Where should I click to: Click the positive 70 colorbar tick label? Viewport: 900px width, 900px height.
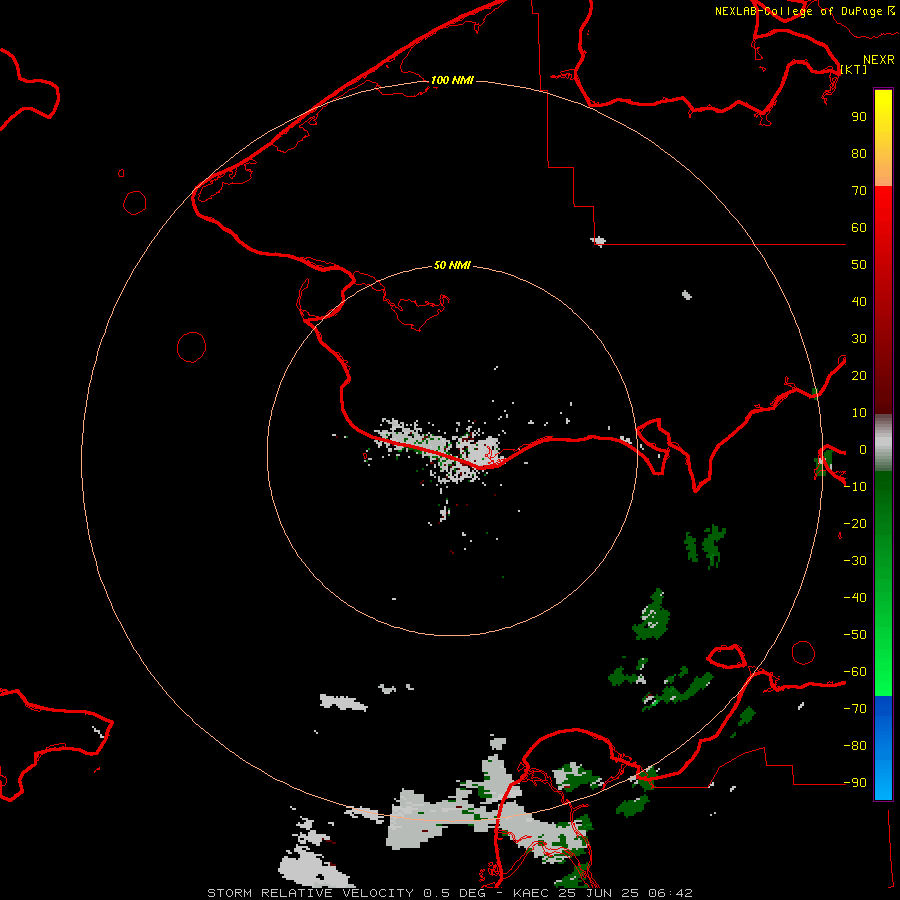pos(859,191)
